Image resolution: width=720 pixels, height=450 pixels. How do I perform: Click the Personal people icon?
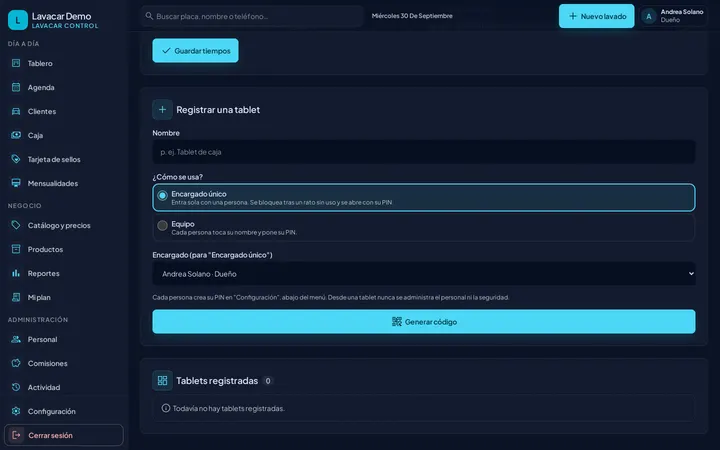(x=16, y=339)
